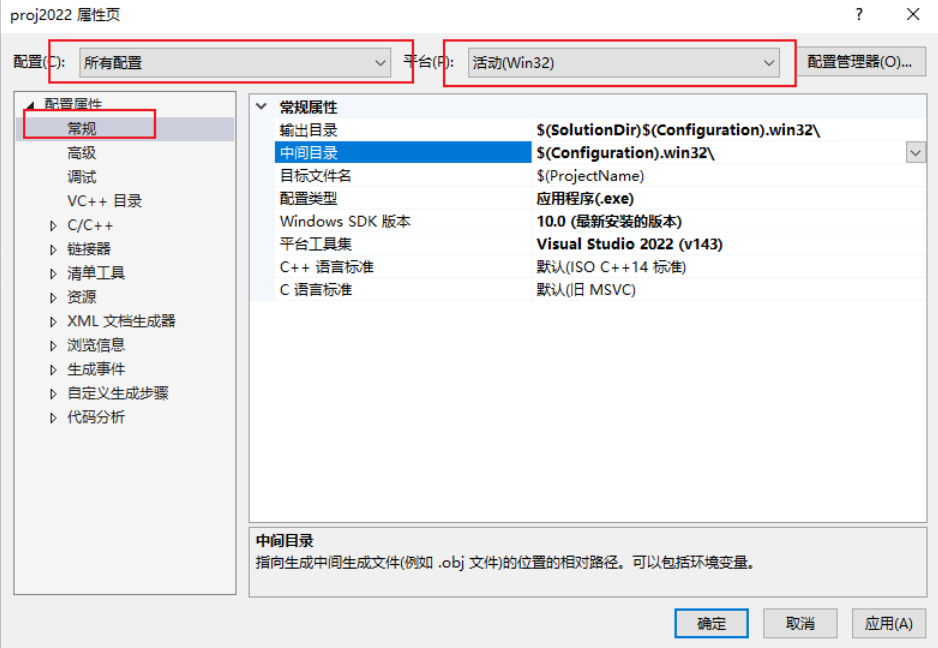938x648 pixels.
Task: Confirm with the 确定 button
Action: [711, 623]
